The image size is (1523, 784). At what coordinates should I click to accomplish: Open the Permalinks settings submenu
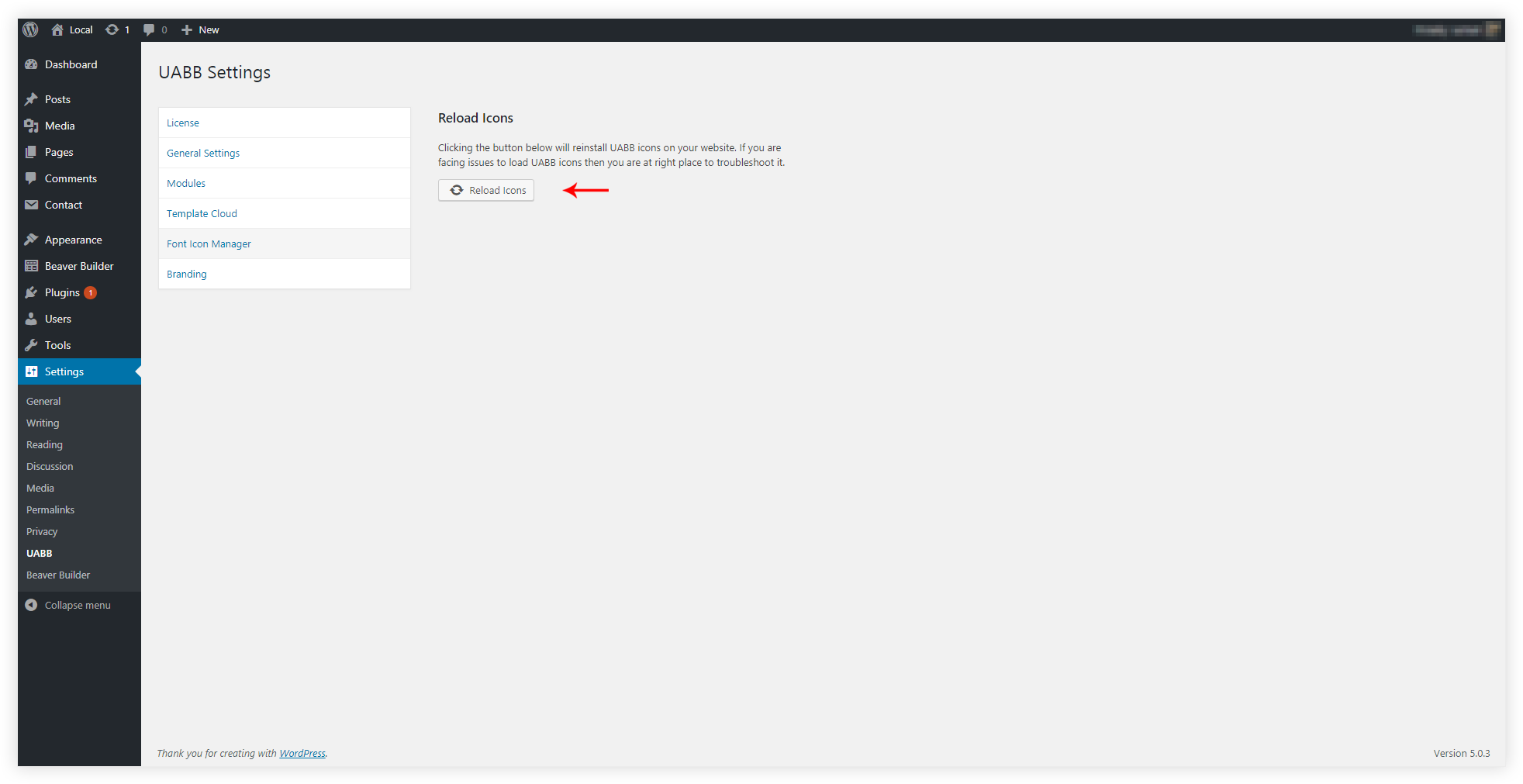click(50, 509)
